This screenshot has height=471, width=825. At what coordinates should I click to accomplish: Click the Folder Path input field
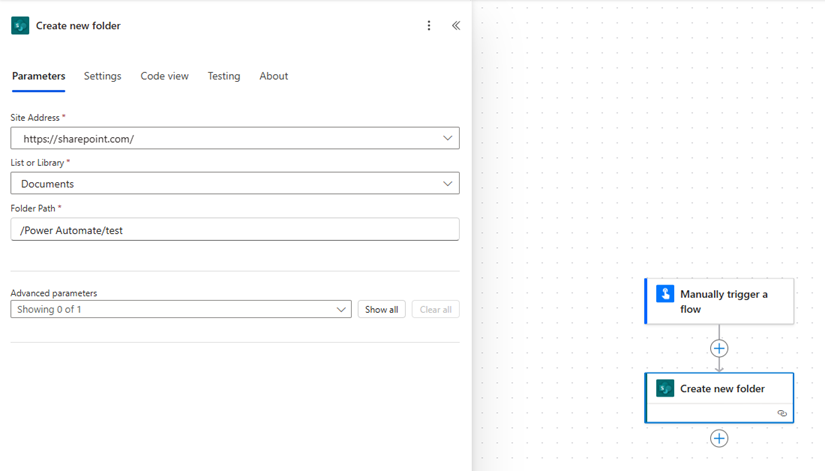[x=234, y=230]
